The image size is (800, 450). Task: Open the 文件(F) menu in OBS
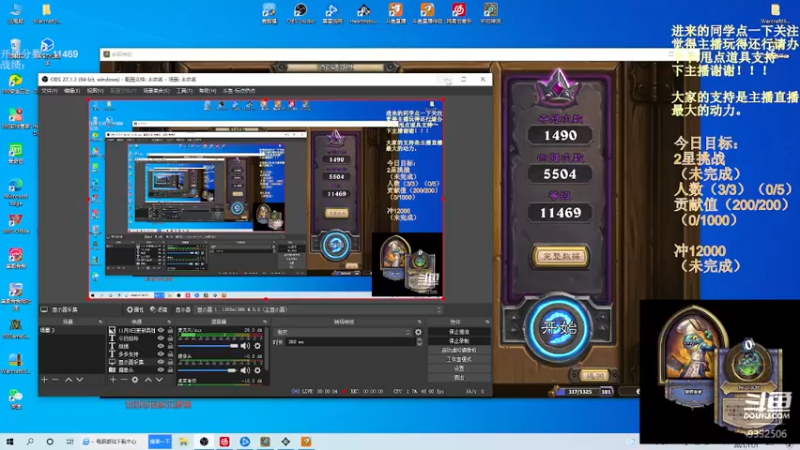pos(49,91)
